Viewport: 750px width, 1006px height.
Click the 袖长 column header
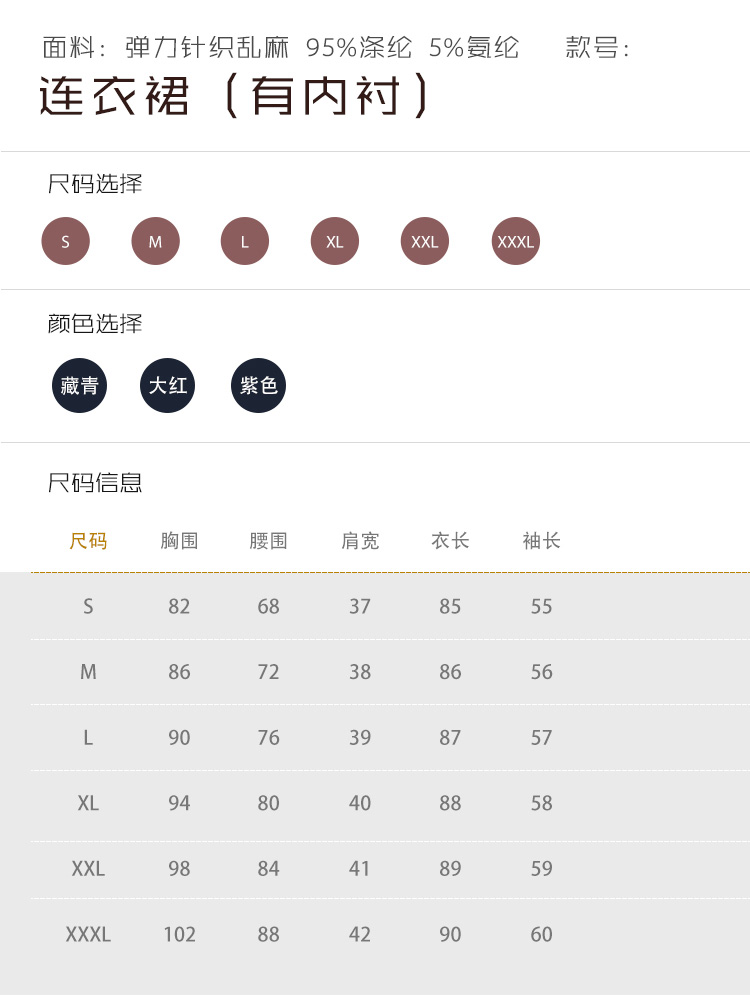[541, 541]
